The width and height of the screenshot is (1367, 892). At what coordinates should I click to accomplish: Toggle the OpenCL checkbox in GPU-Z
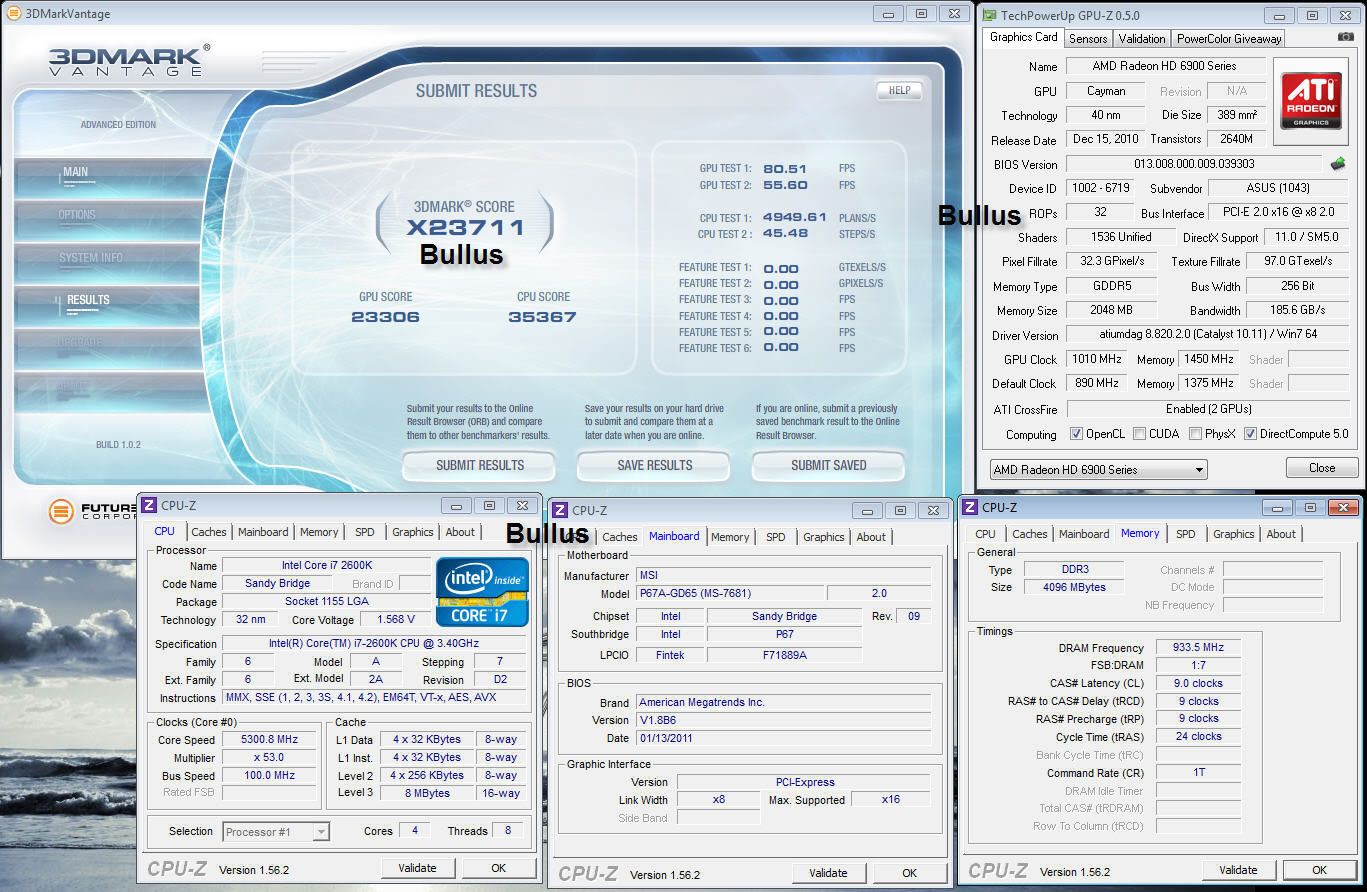point(1076,434)
